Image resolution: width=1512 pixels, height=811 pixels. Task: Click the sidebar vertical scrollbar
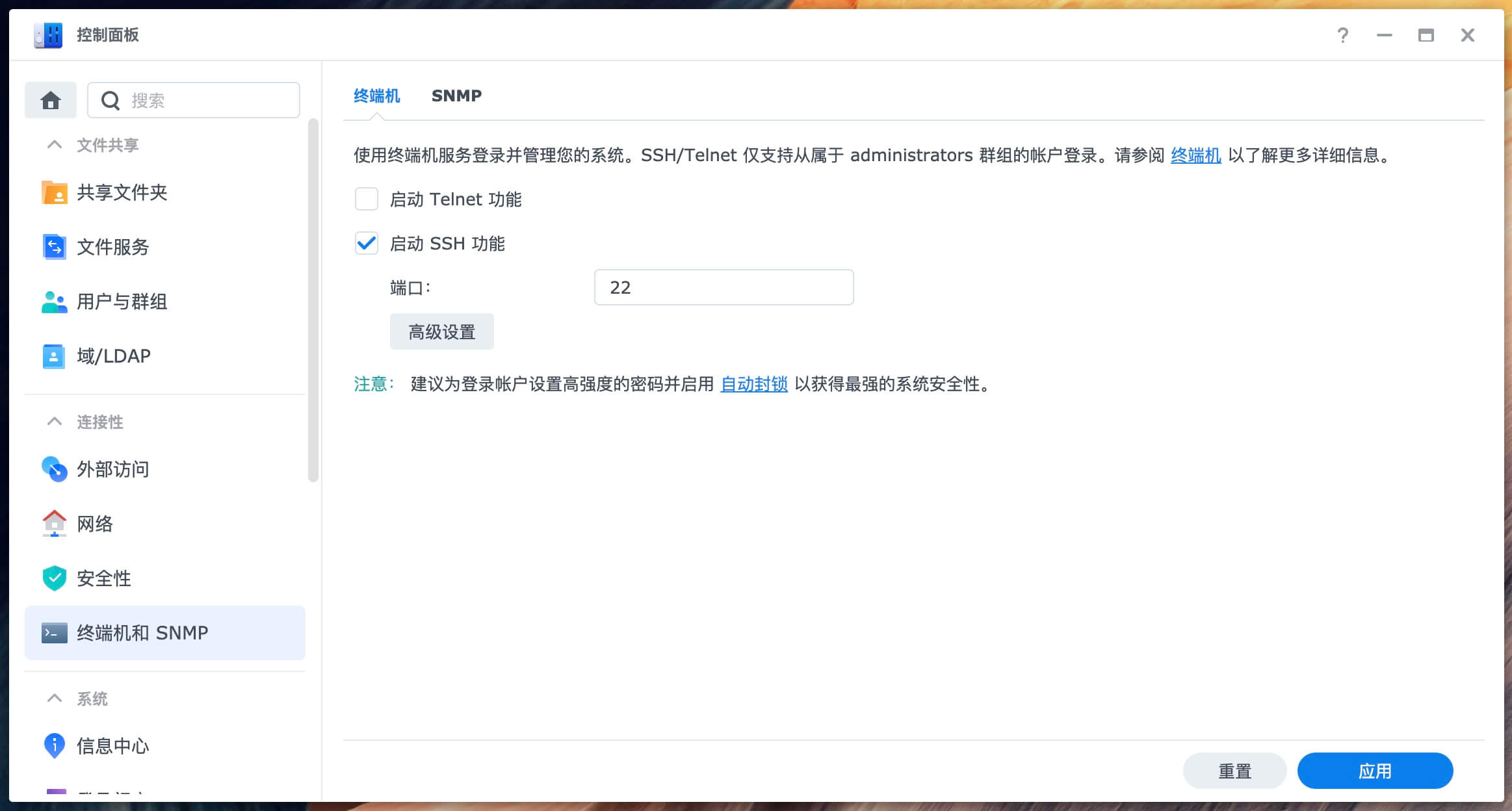(313, 299)
